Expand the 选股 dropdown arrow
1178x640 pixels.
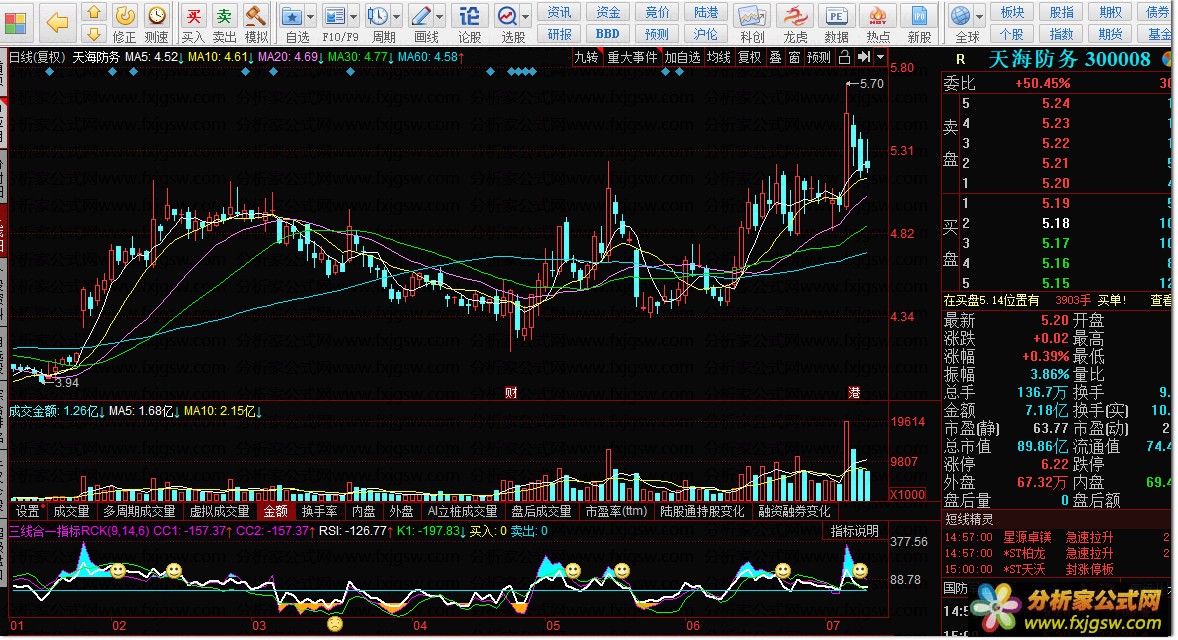(x=525, y=17)
